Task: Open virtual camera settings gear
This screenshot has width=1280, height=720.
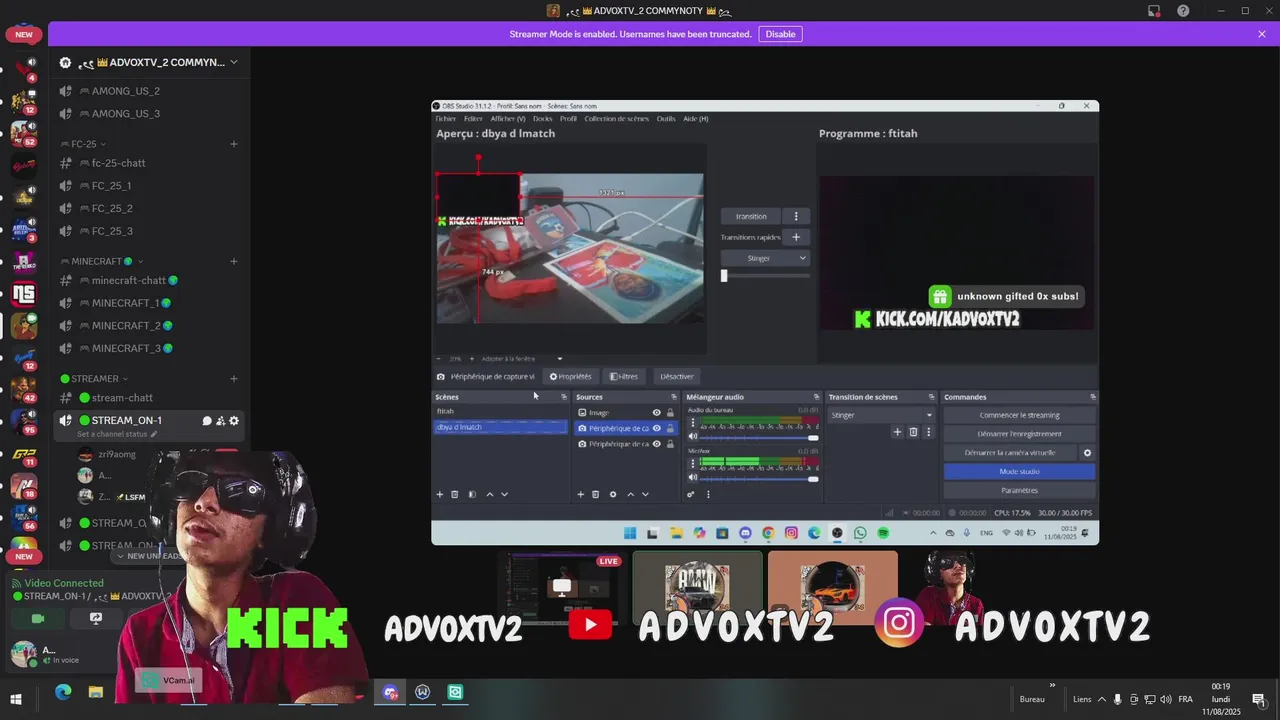Action: (1087, 453)
